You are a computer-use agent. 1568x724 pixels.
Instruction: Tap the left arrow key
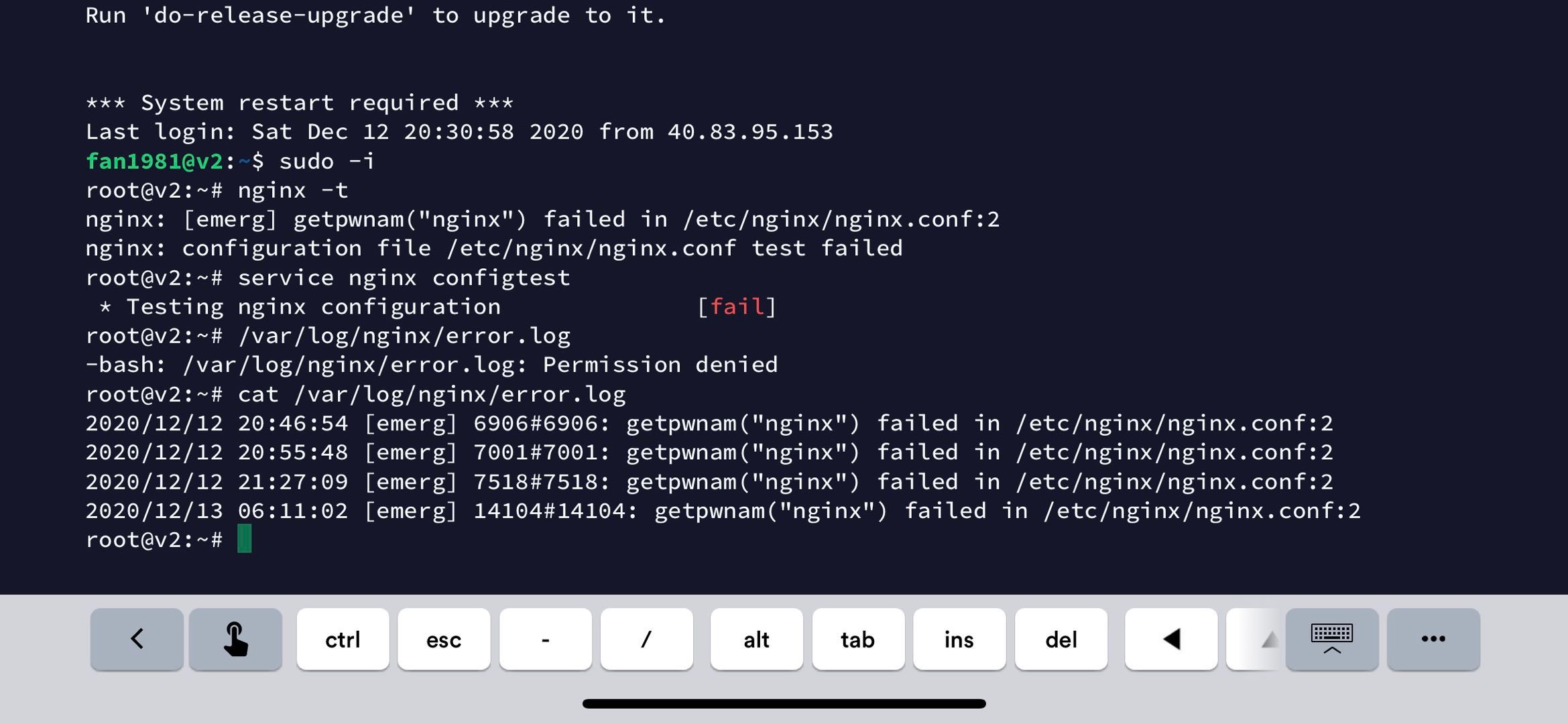(x=1171, y=639)
